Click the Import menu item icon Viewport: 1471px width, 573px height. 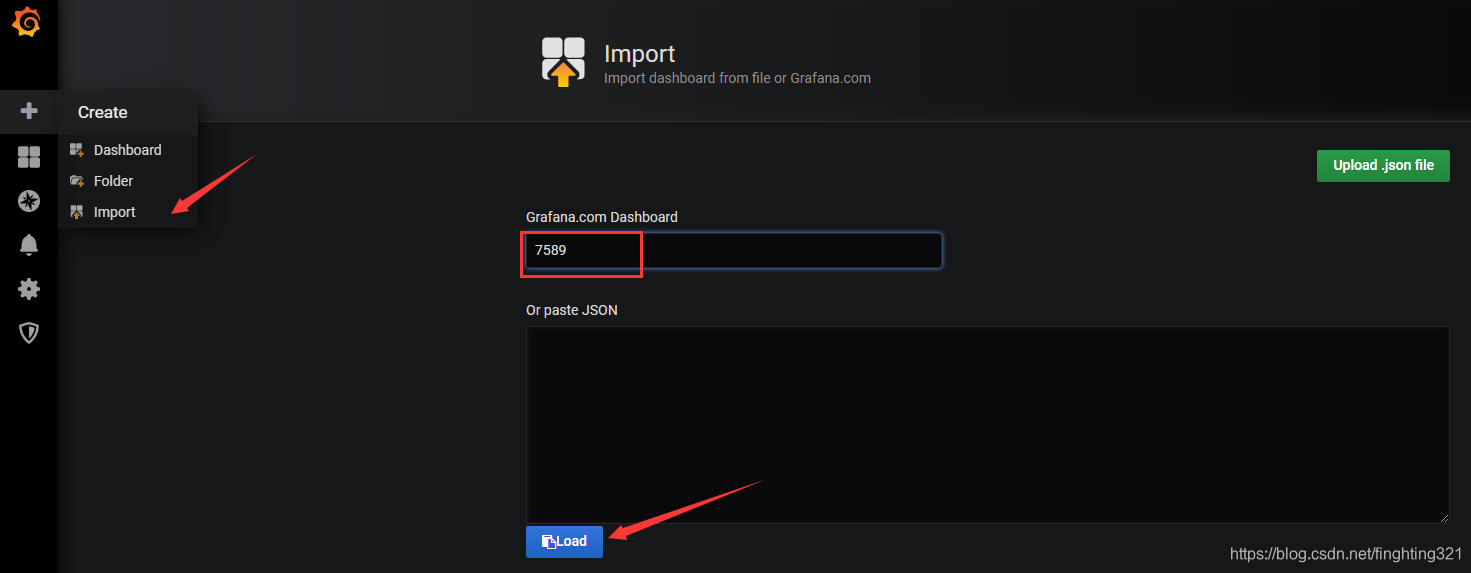(x=76, y=212)
